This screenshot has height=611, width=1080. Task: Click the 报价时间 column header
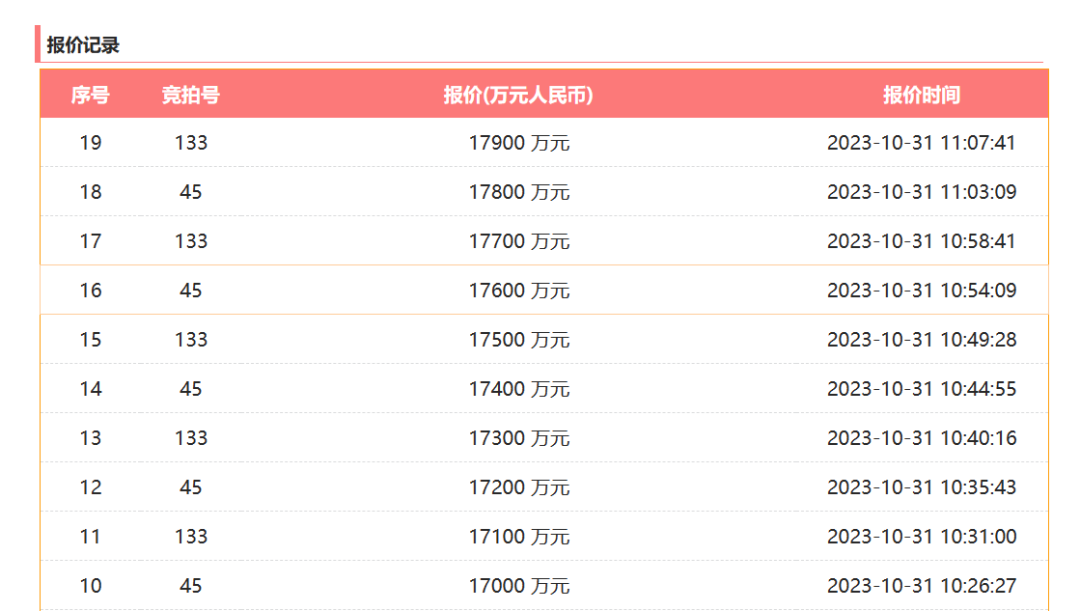[x=921, y=95]
